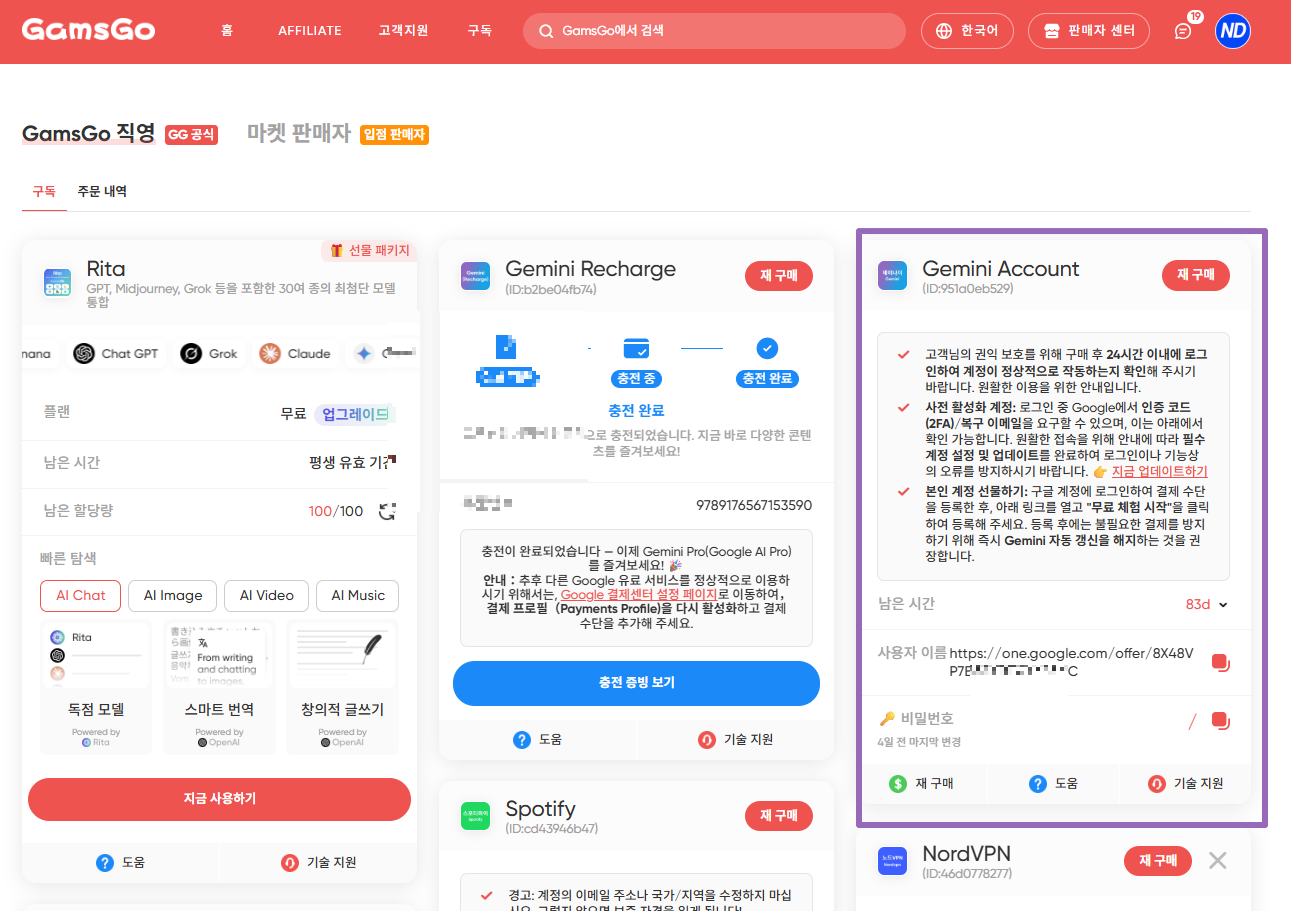
Task: Open 구독 in the top navigation bar
Action: point(479,31)
